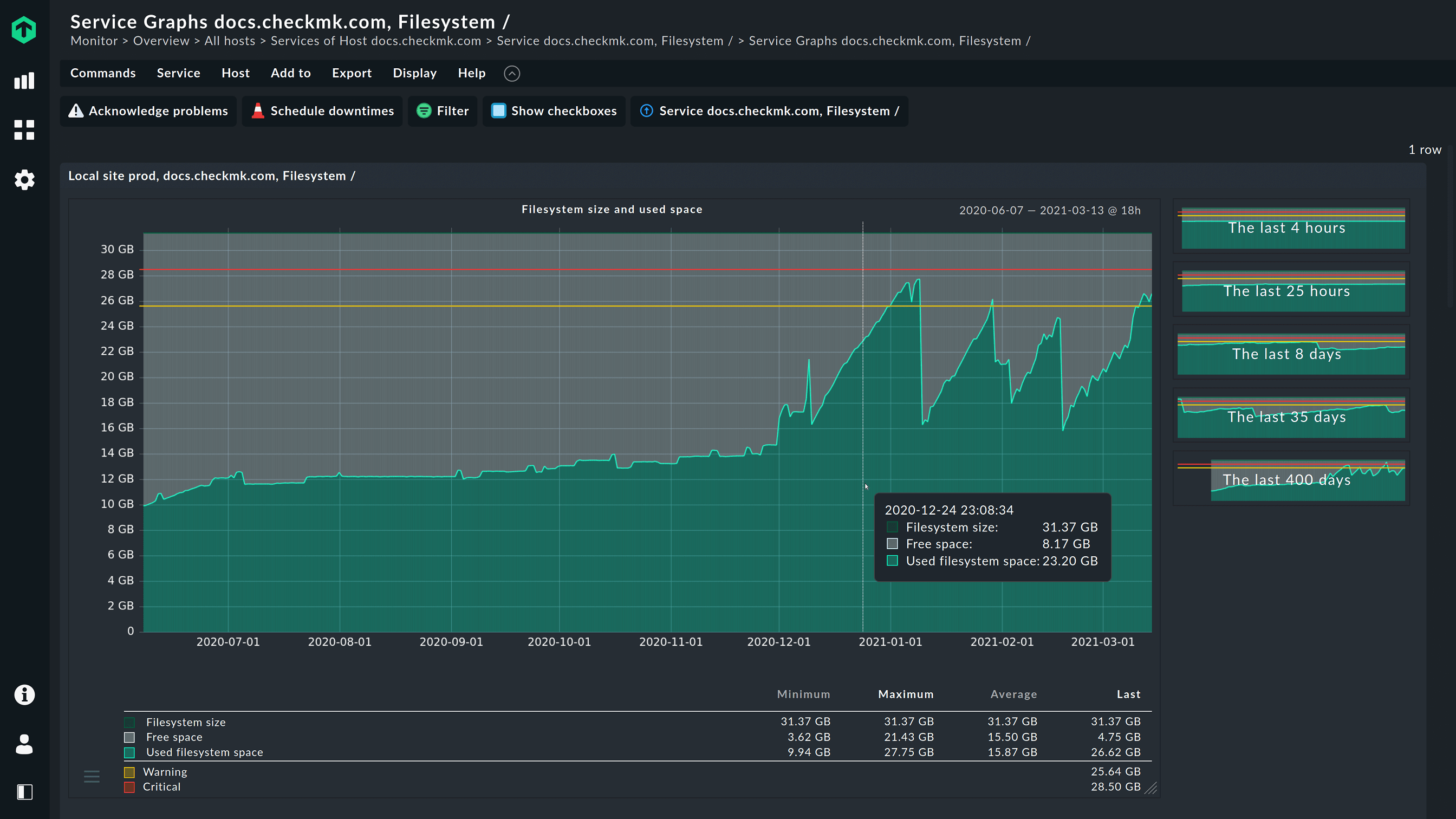Click the All hosts breadcrumb link
The width and height of the screenshot is (1456, 819).
click(x=230, y=41)
